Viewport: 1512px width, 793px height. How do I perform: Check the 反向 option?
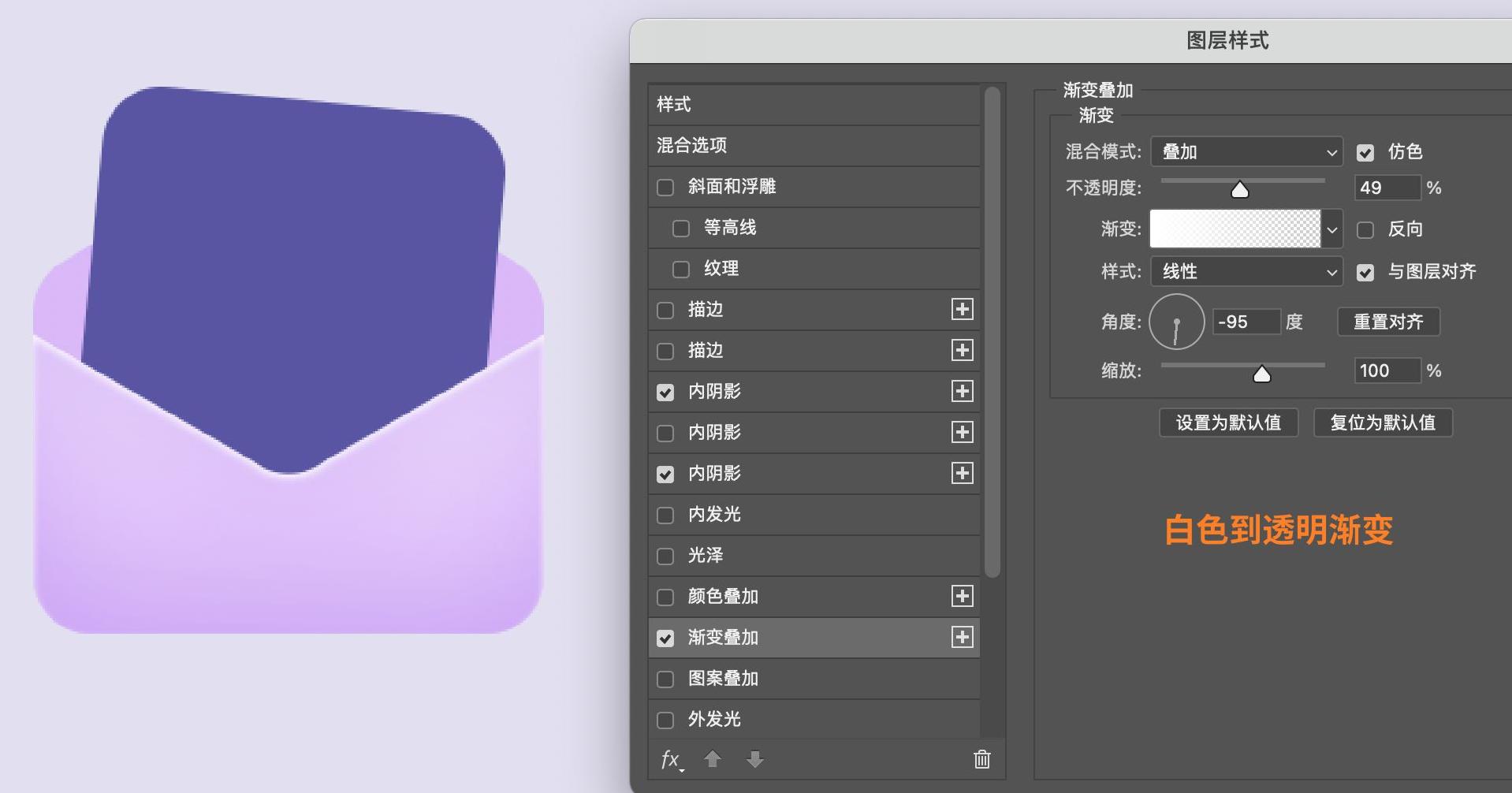(1366, 229)
